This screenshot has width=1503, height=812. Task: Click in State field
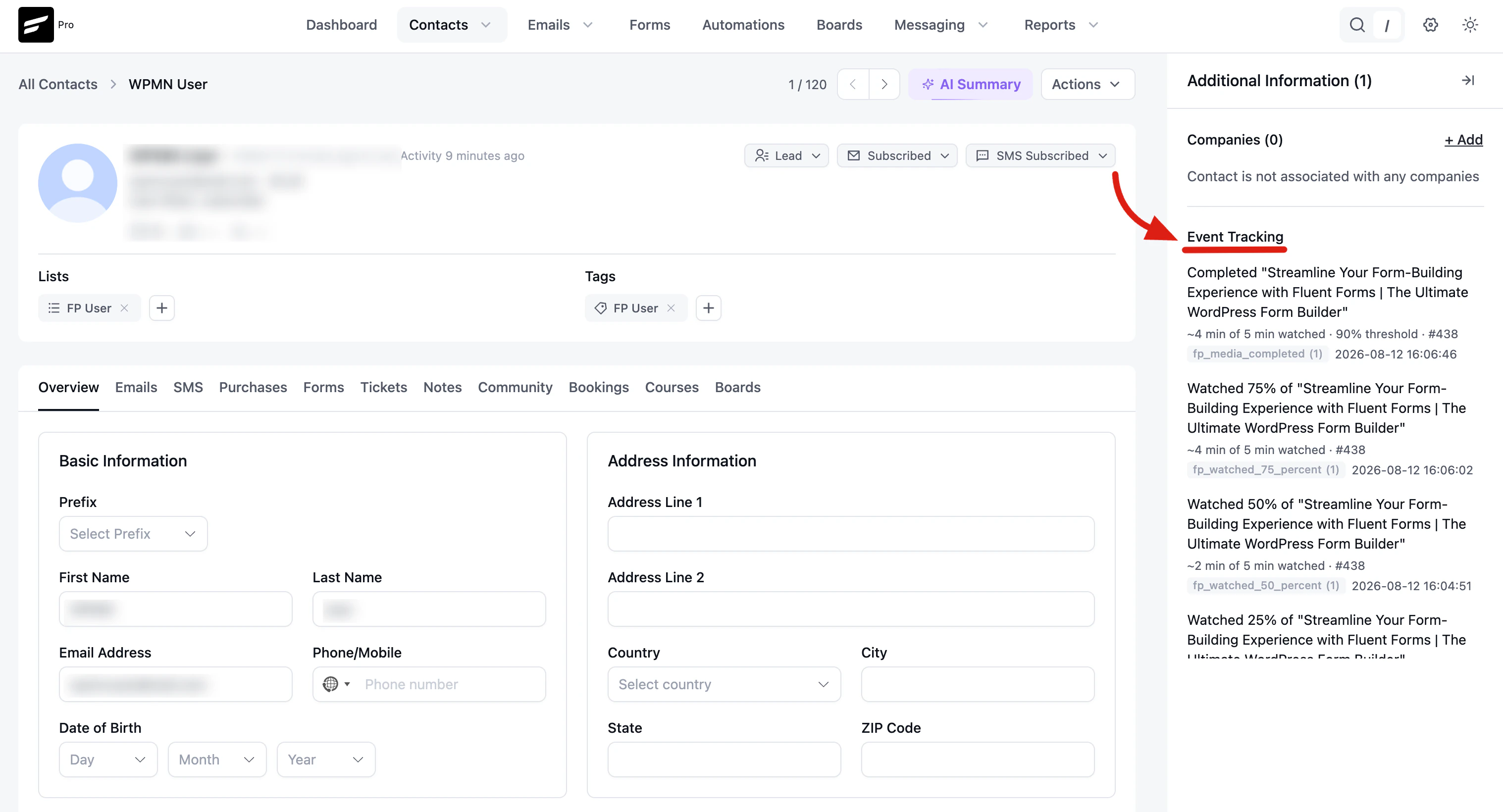724,760
